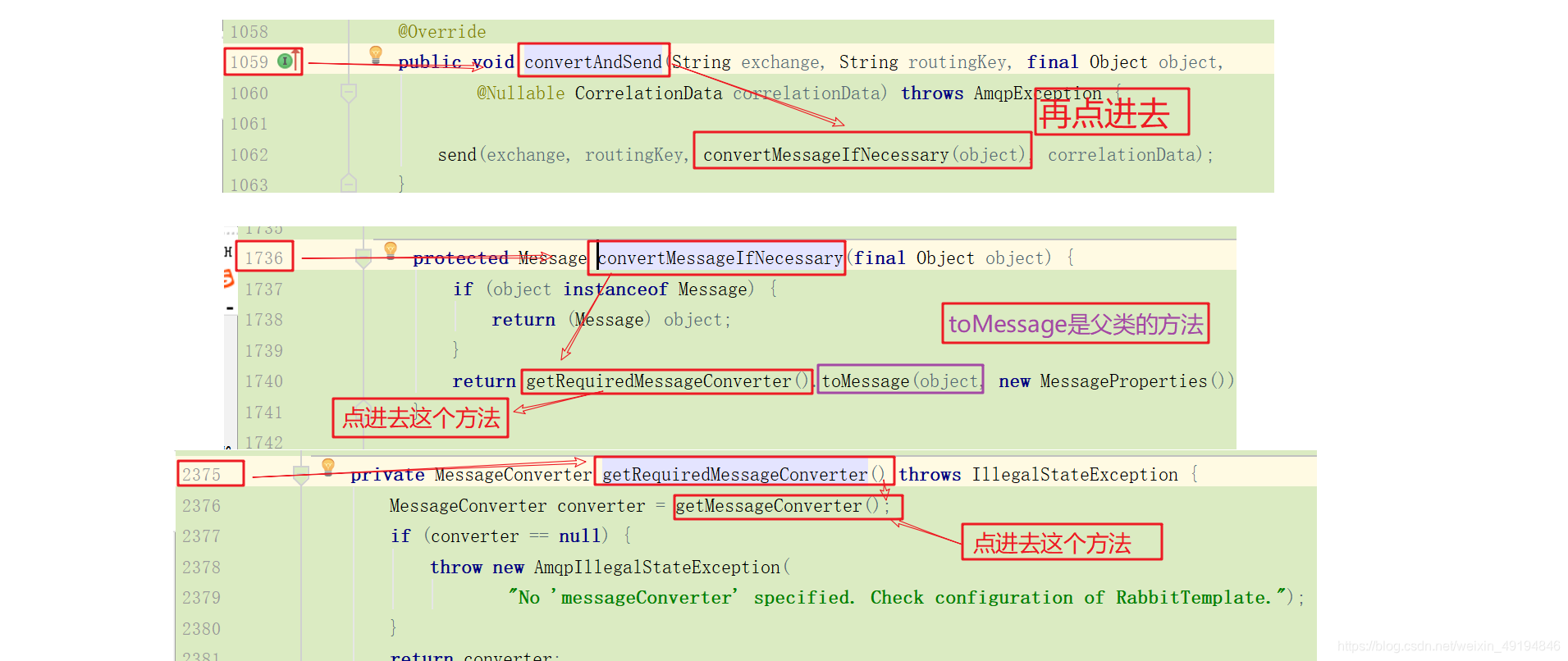Click line number 1740 in the gutter
1568x661 pixels.
coord(263,381)
